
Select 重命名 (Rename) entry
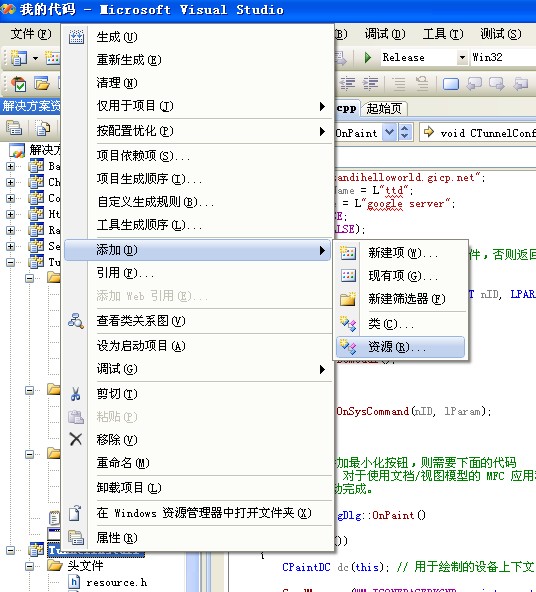[x=198, y=462]
